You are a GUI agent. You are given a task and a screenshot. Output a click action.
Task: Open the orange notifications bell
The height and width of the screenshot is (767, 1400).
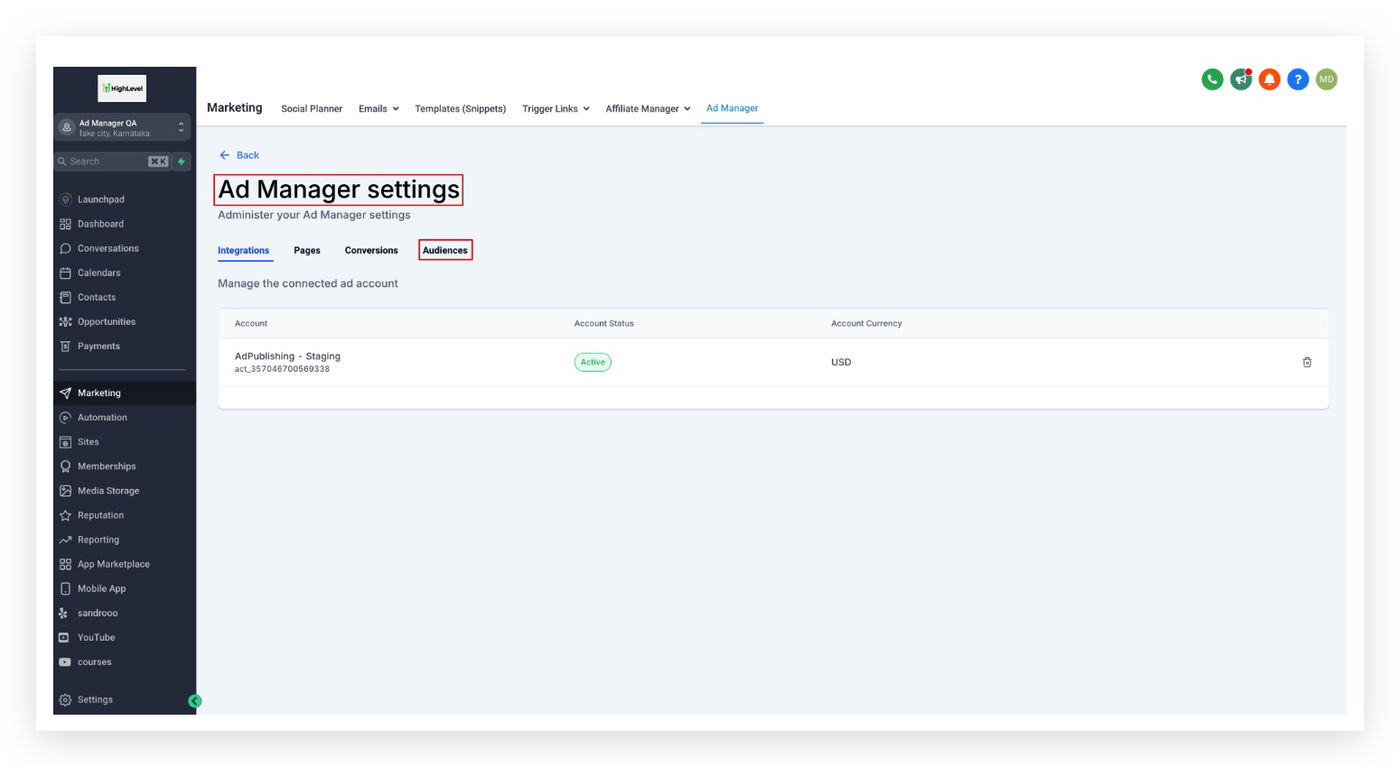[x=1269, y=79]
